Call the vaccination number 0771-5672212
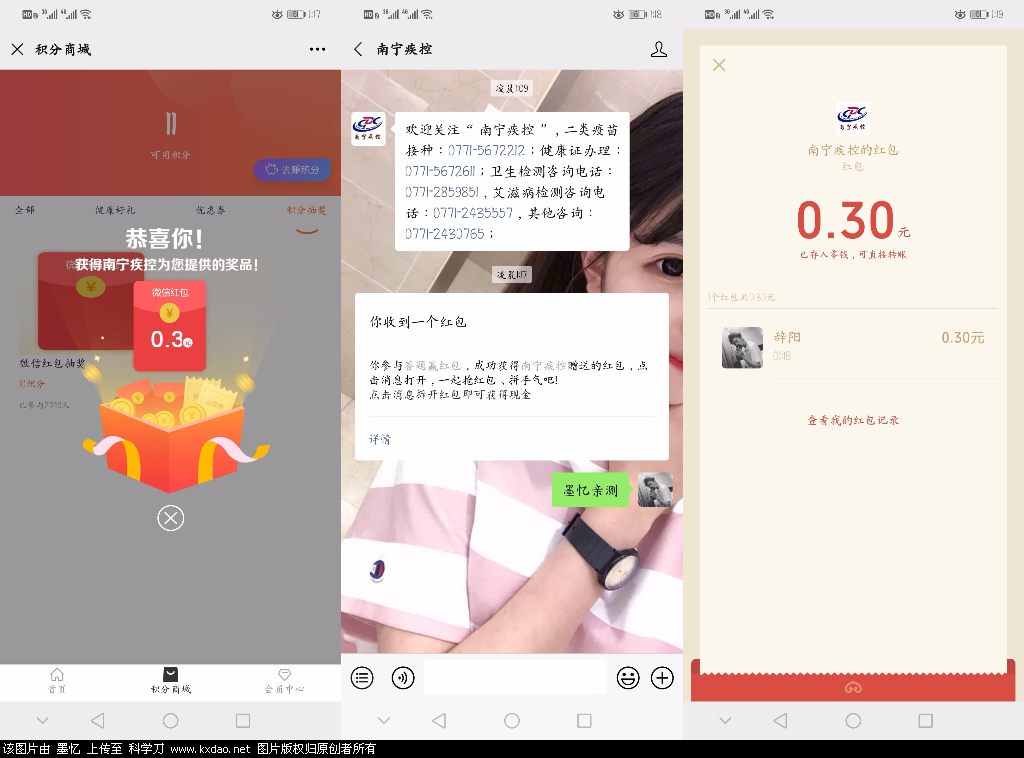The width and height of the screenshot is (1024, 758). point(487,150)
